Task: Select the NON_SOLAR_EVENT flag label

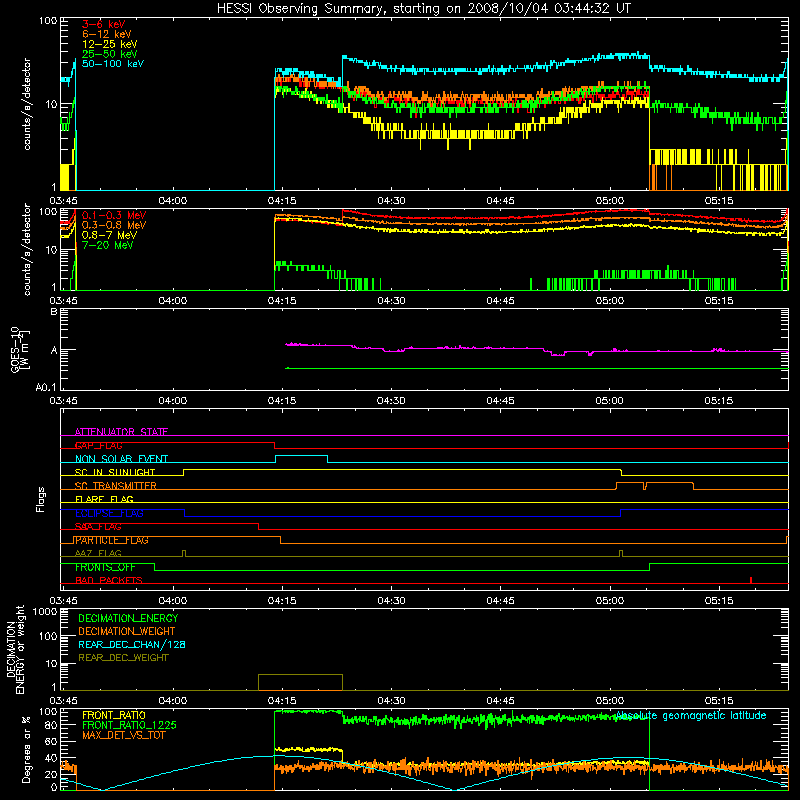Action: tap(121, 459)
